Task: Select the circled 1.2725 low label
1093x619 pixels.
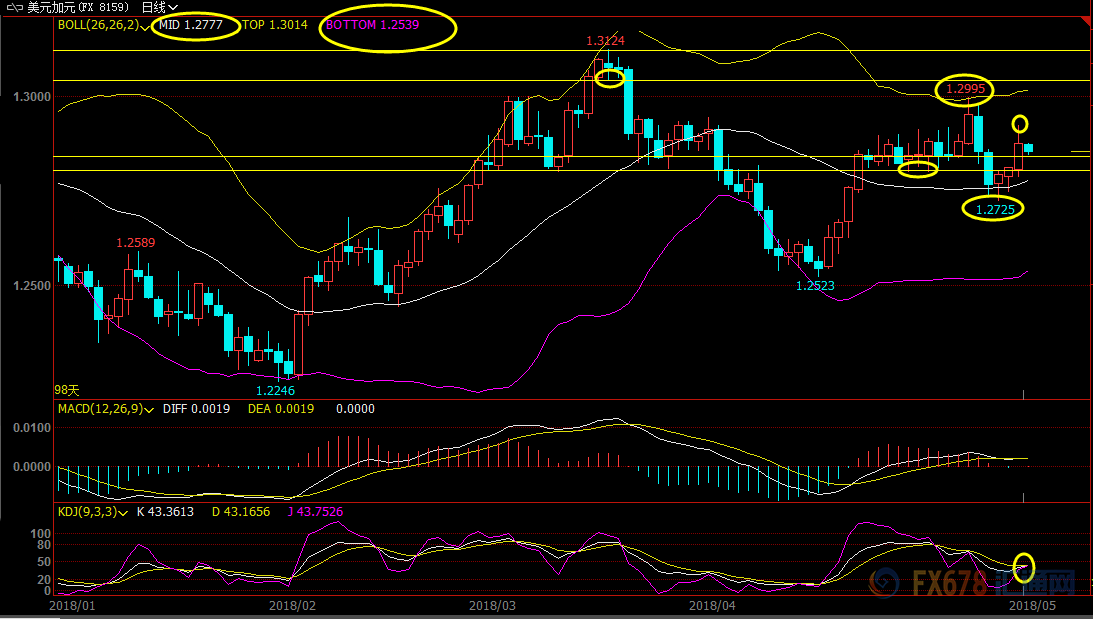Action: [x=993, y=209]
